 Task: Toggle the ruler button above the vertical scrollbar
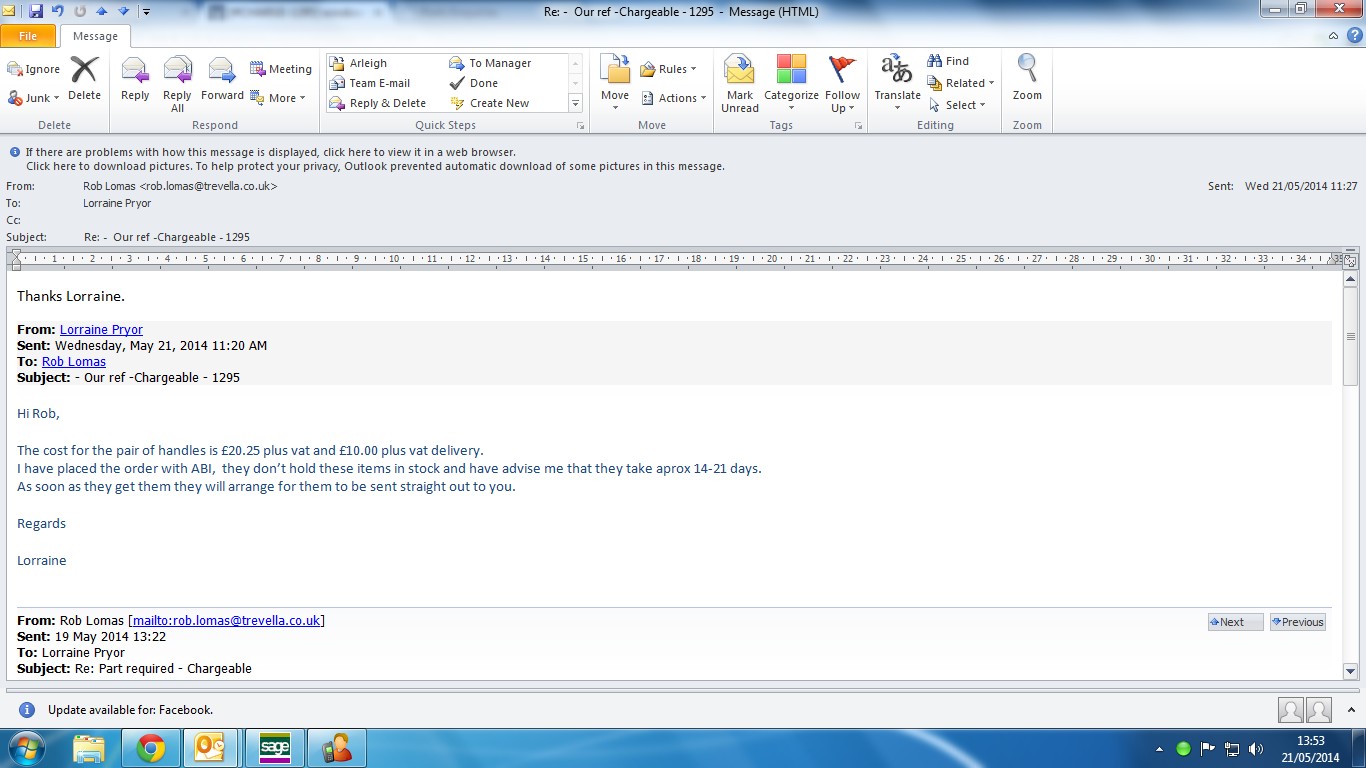click(x=1350, y=261)
